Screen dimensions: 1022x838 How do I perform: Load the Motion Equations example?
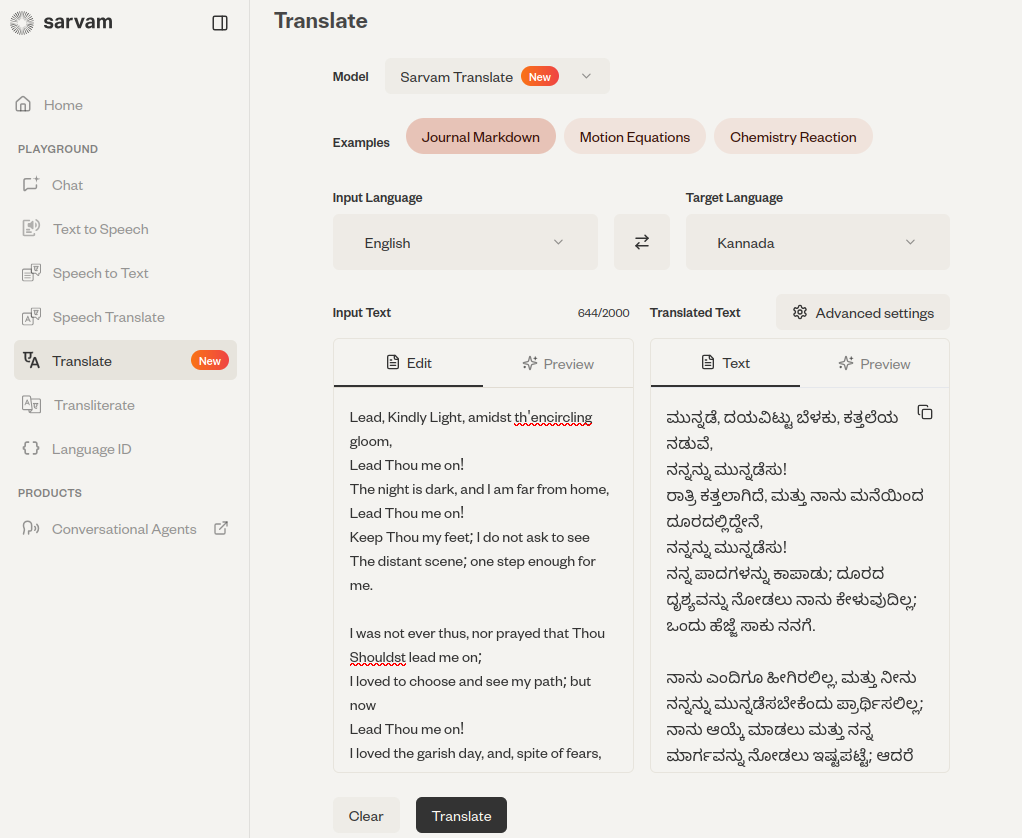tap(635, 136)
